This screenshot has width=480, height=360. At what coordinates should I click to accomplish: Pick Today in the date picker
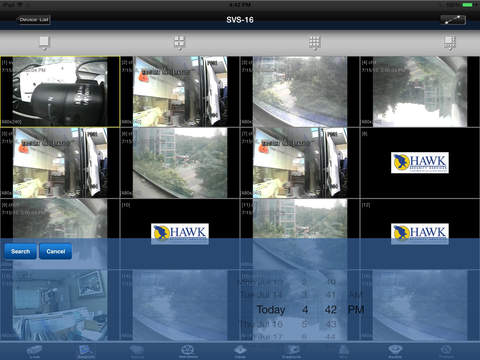coord(271,310)
